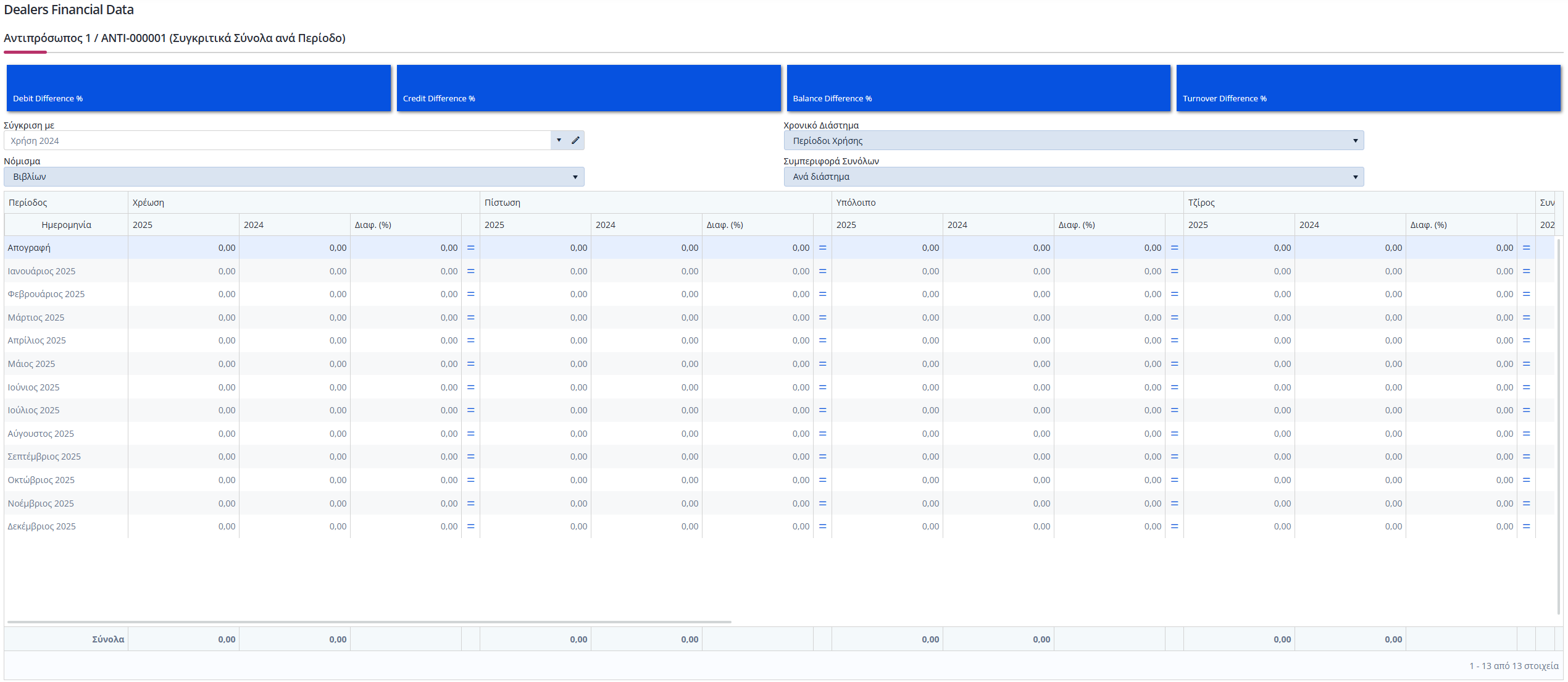This screenshot has width=1568, height=682.
Task: Click the Διαφ. (%) header under Τζίρος
Action: point(1461,225)
